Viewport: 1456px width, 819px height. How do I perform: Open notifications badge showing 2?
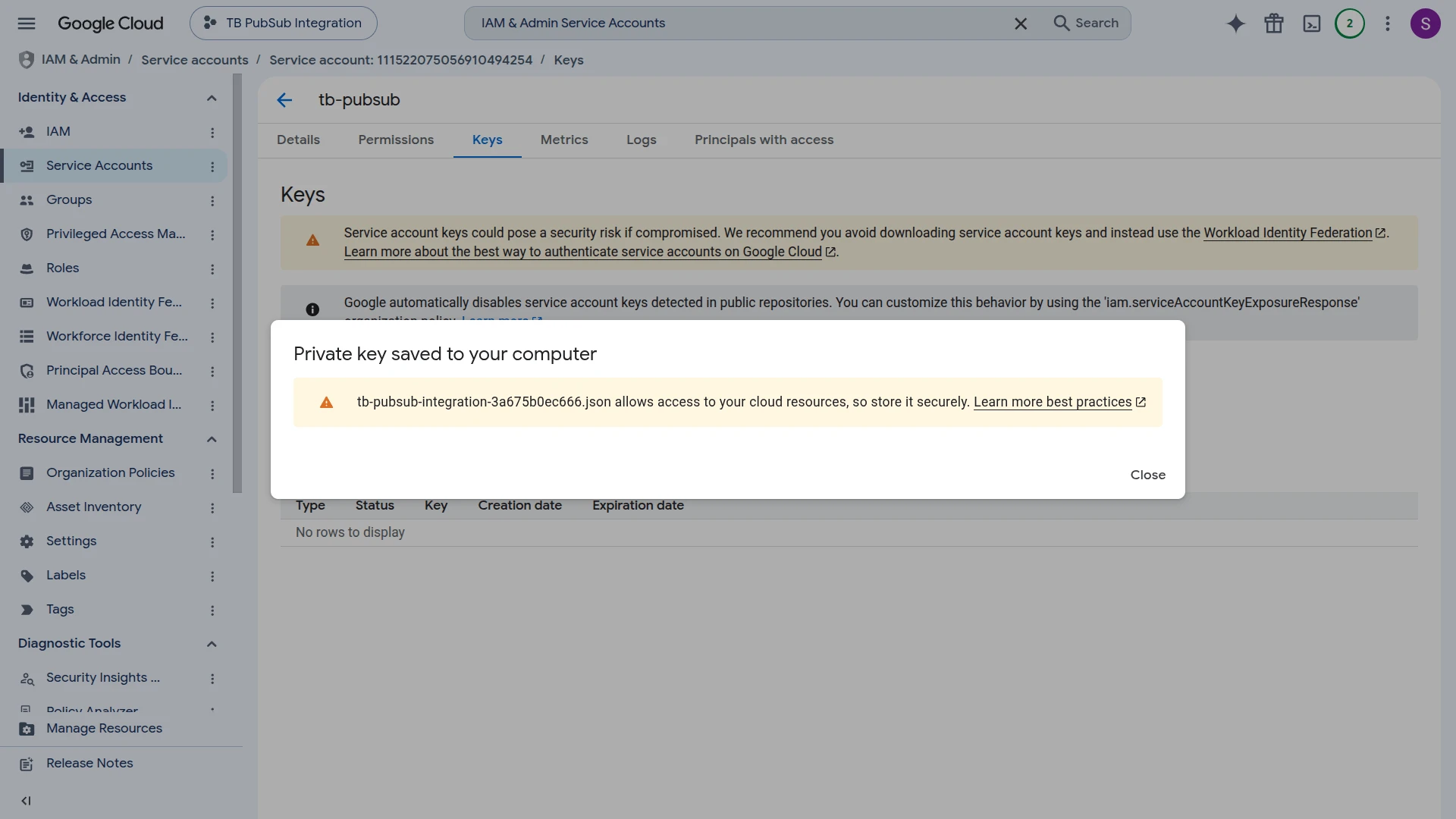(1350, 24)
